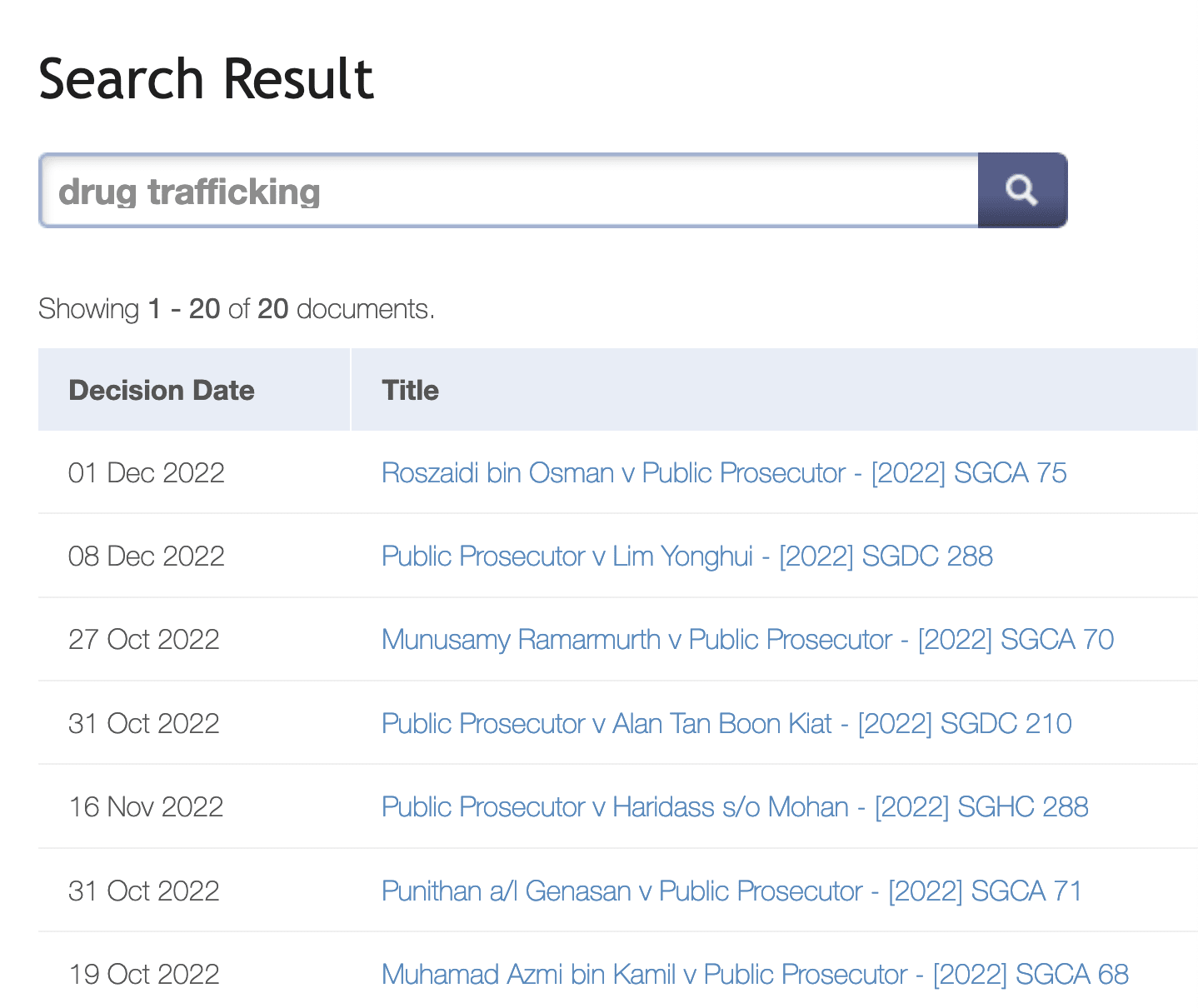
Task: Open Roszaidi bin Osman v Public Prosecutor case
Action: pos(723,473)
